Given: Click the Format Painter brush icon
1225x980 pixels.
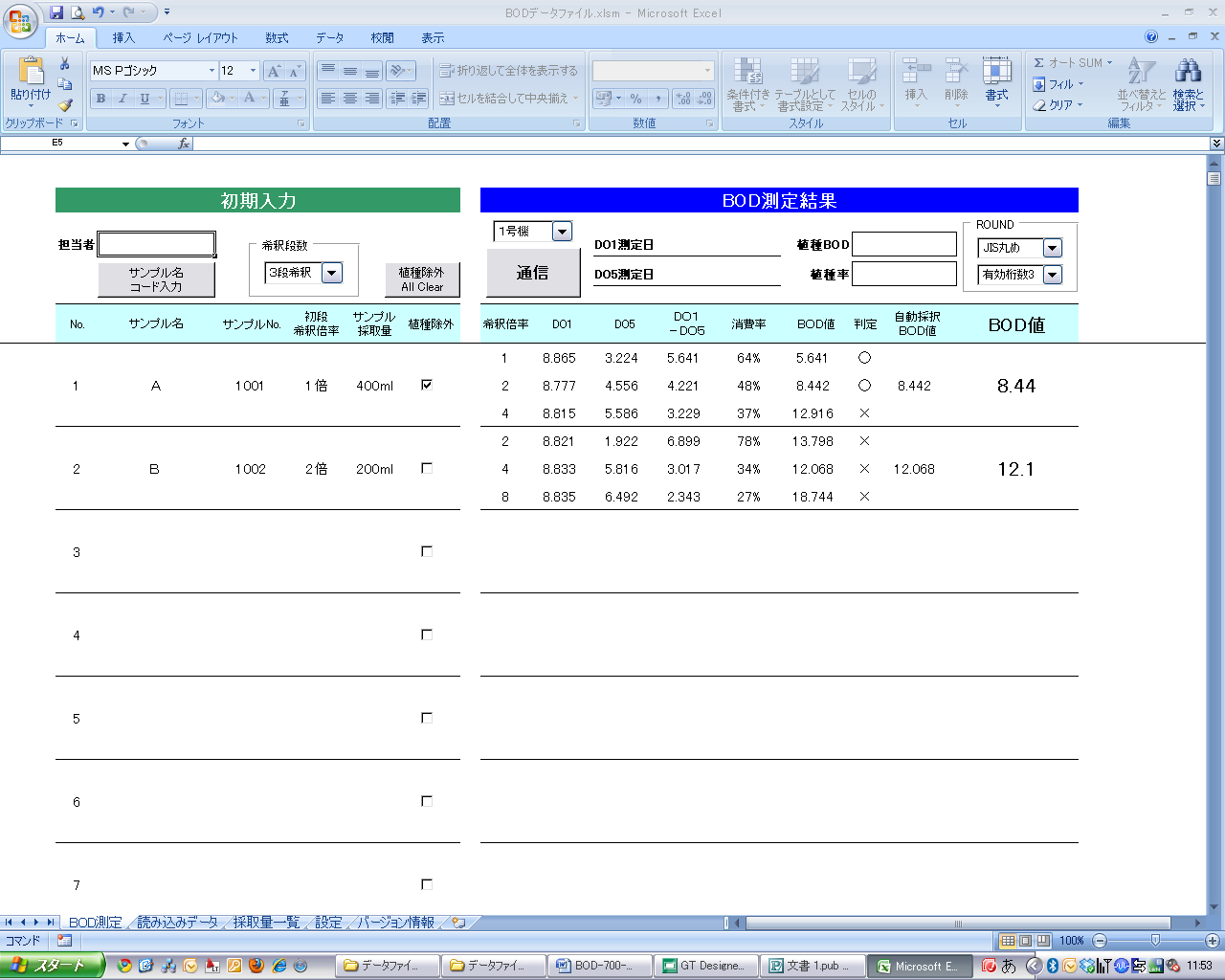Looking at the screenshot, I should [x=64, y=105].
